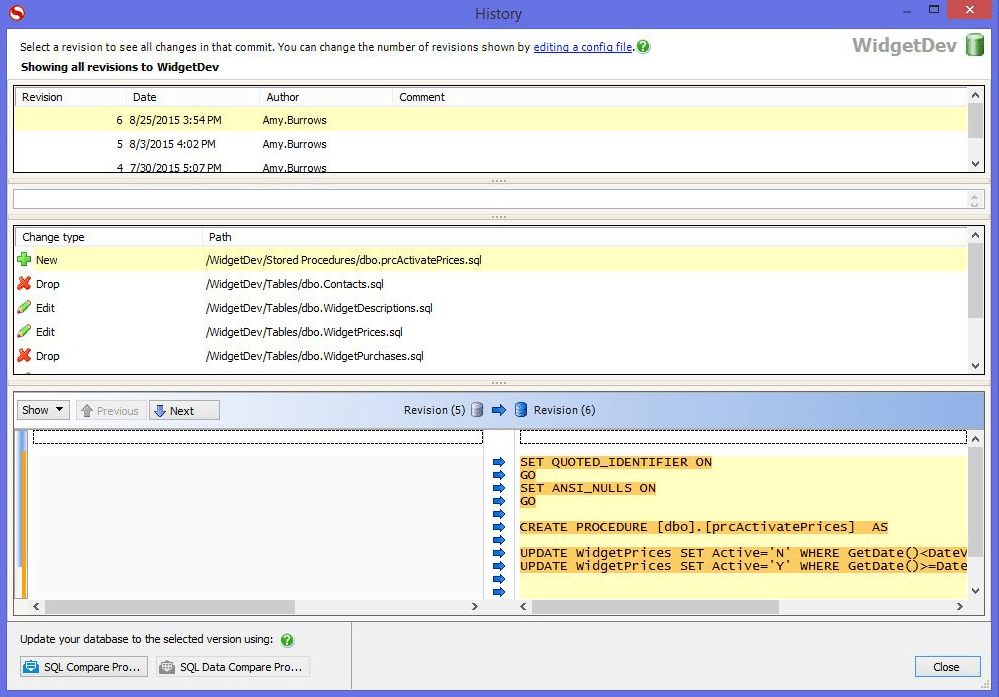Click the pencil Edit icon for WidgetPrices.sql
Screen dimensions: 999x697
click(x=24, y=331)
